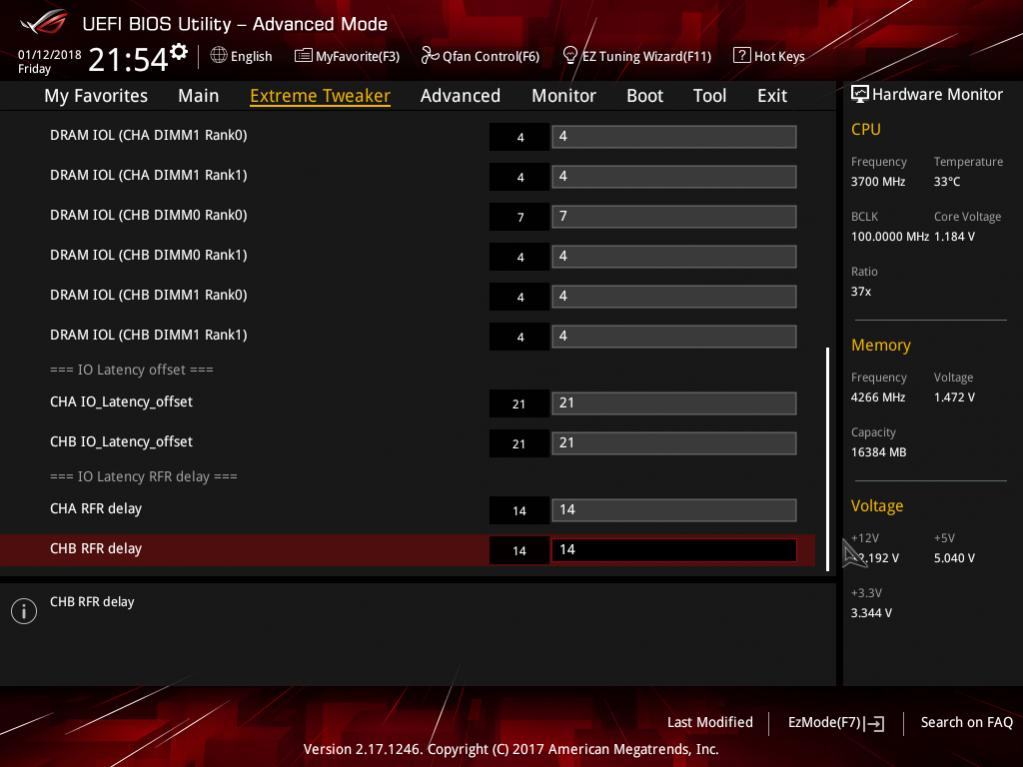Open the Advanced tab
Viewport: 1023px width, 767px height.
coord(460,96)
